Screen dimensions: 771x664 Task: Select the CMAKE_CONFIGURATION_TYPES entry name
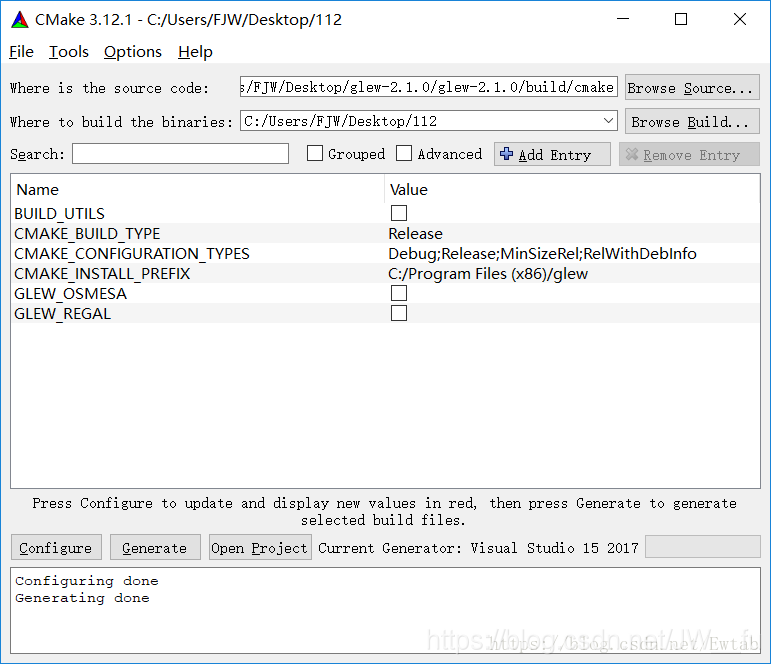tap(132, 254)
